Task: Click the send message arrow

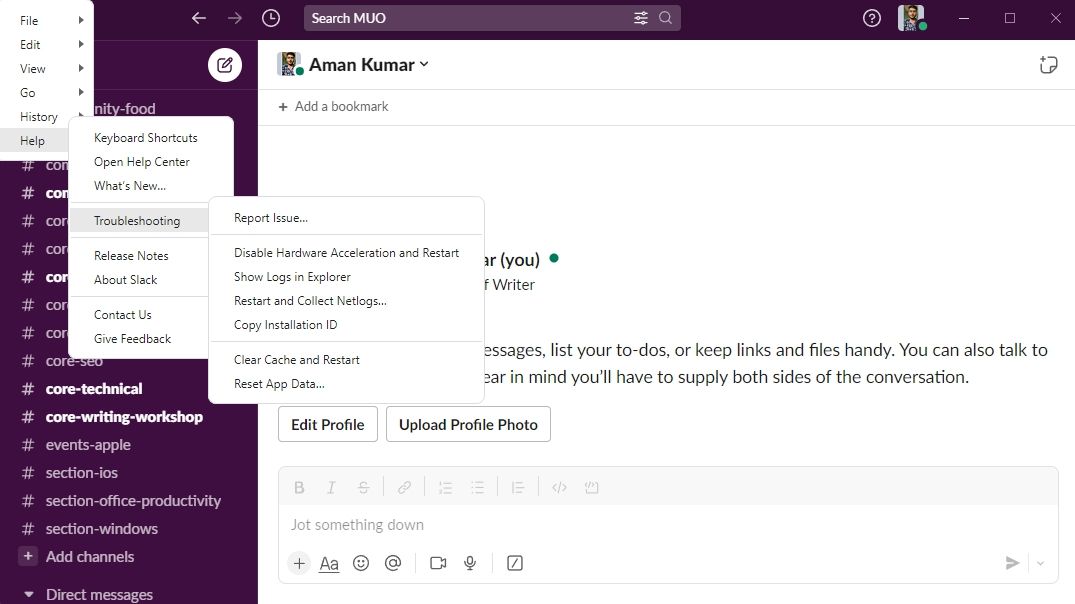Action: pyautogui.click(x=1012, y=563)
